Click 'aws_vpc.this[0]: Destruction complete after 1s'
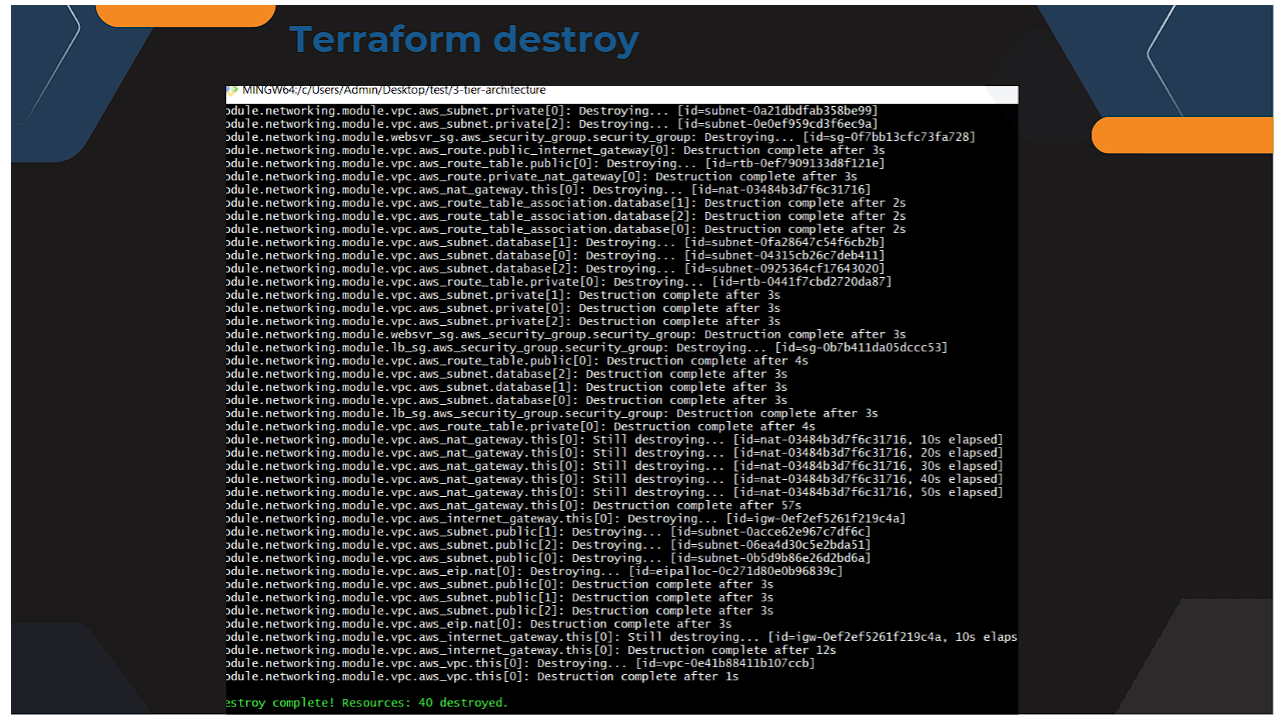Screen dimensions: 1282x724 pos(483,676)
